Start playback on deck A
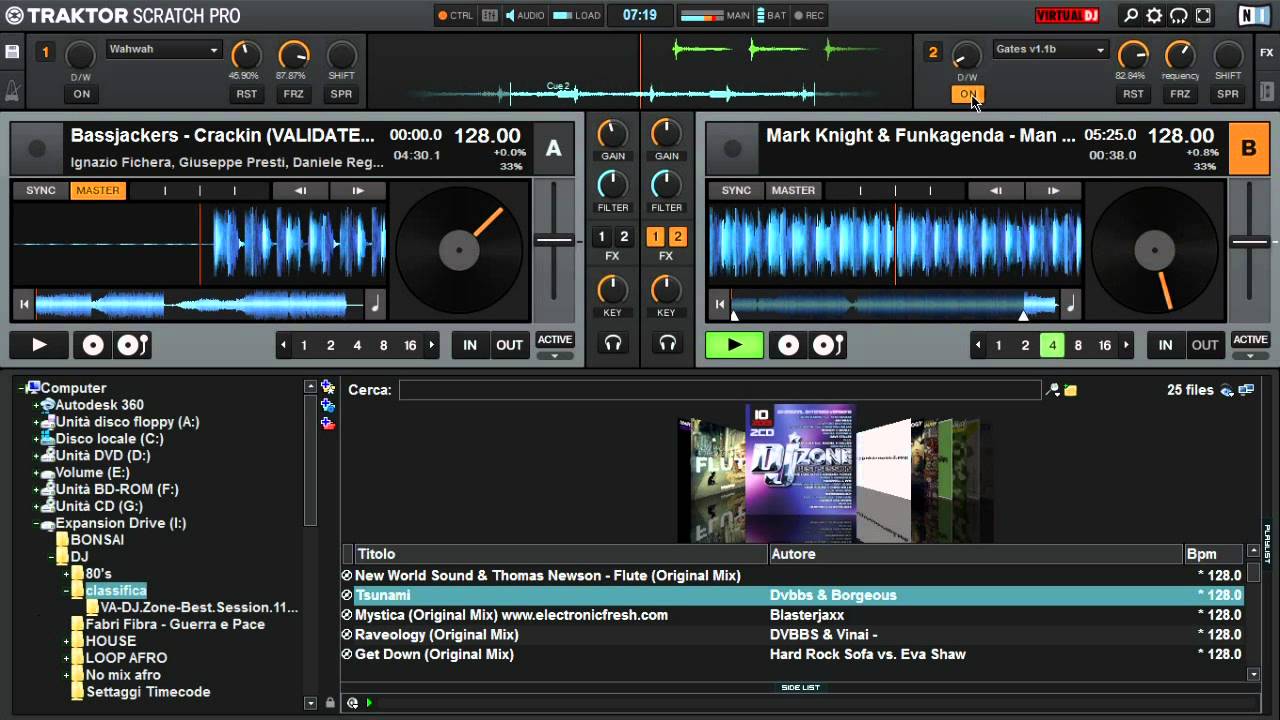1280x720 pixels. (x=39, y=345)
